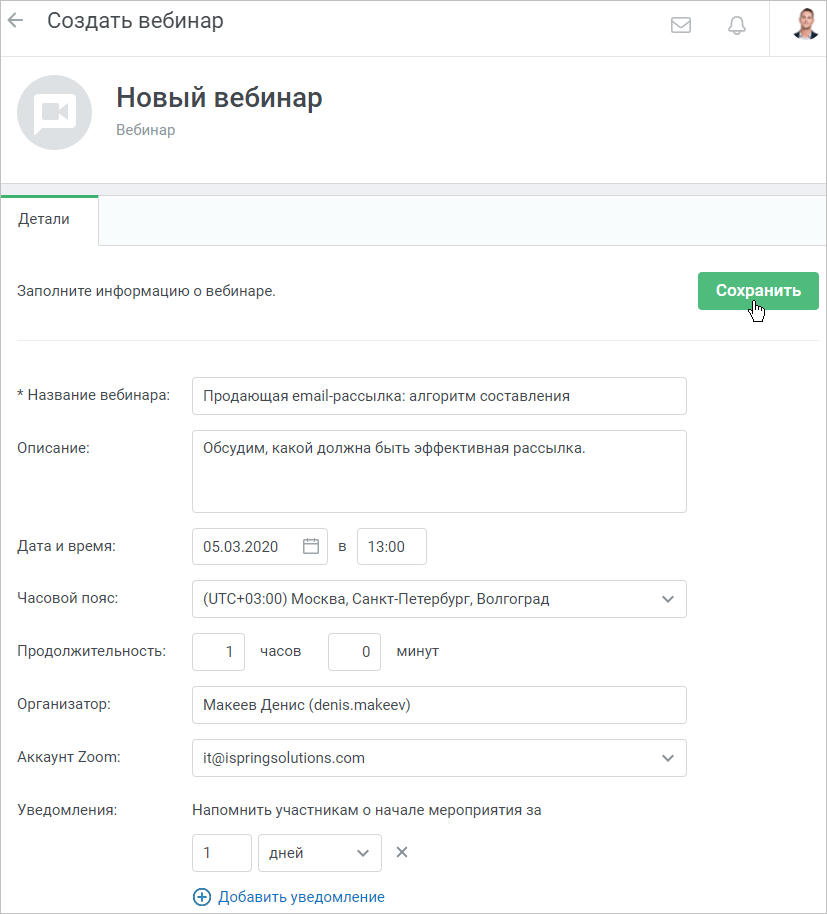This screenshot has width=827, height=914.
Task: Click the green Сохранить button
Action: point(758,290)
